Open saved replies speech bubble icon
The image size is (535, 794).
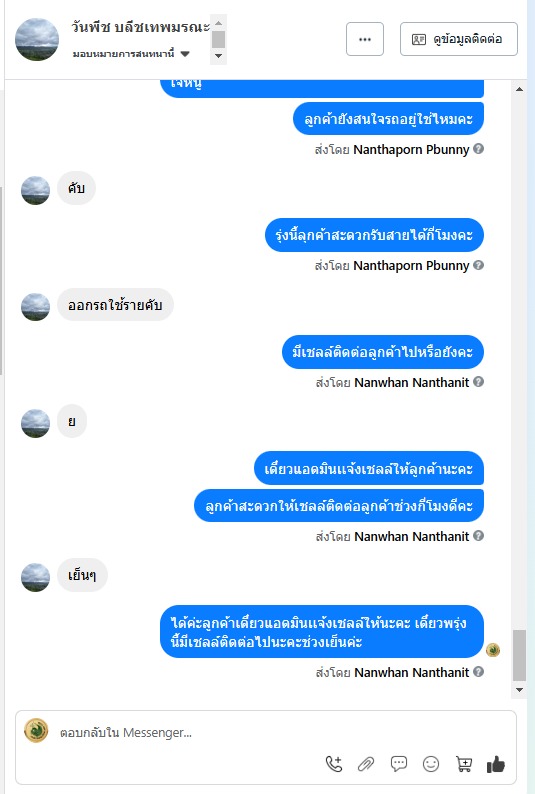click(x=398, y=764)
